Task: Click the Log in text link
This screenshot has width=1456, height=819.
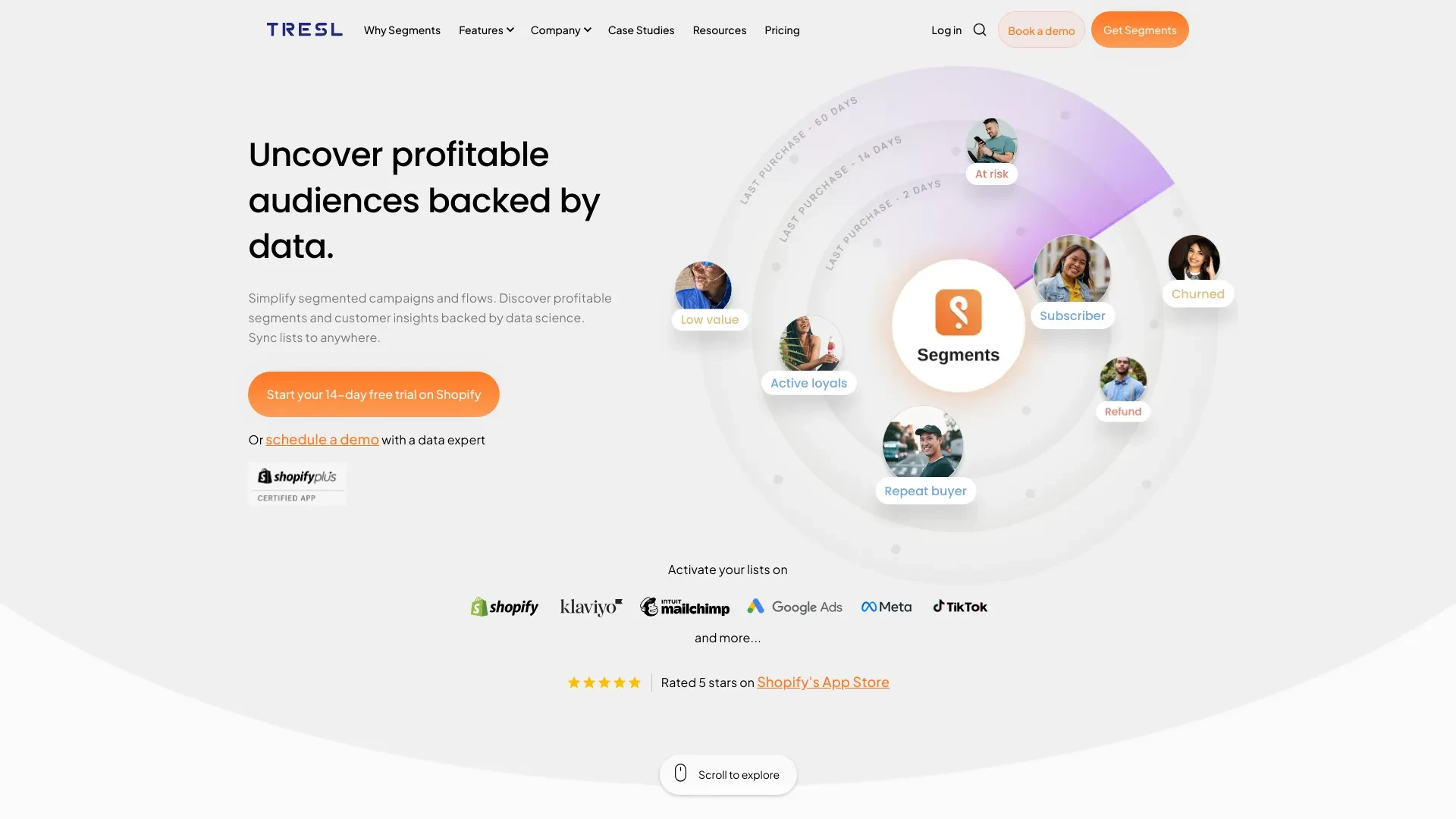Action: pos(946,30)
